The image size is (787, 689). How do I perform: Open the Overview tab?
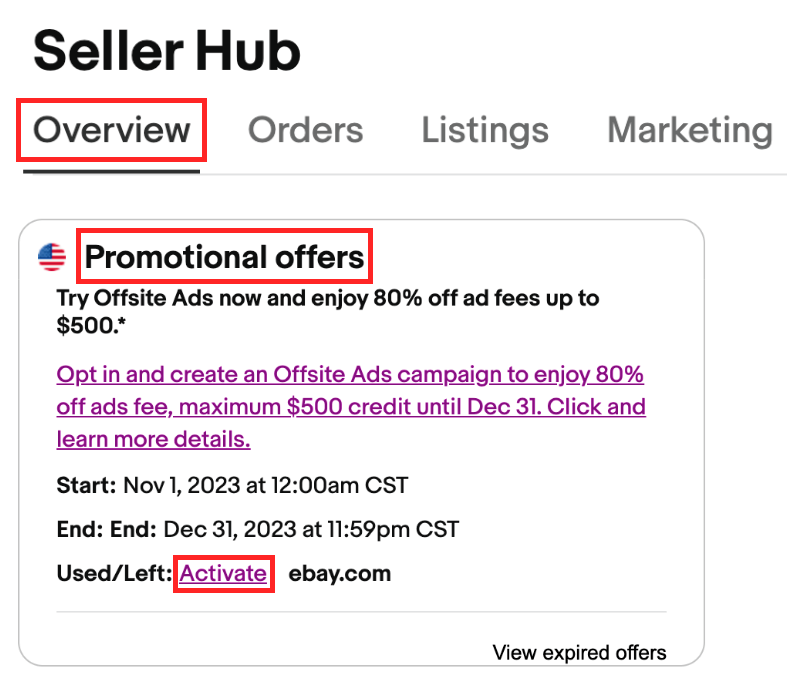click(x=111, y=130)
